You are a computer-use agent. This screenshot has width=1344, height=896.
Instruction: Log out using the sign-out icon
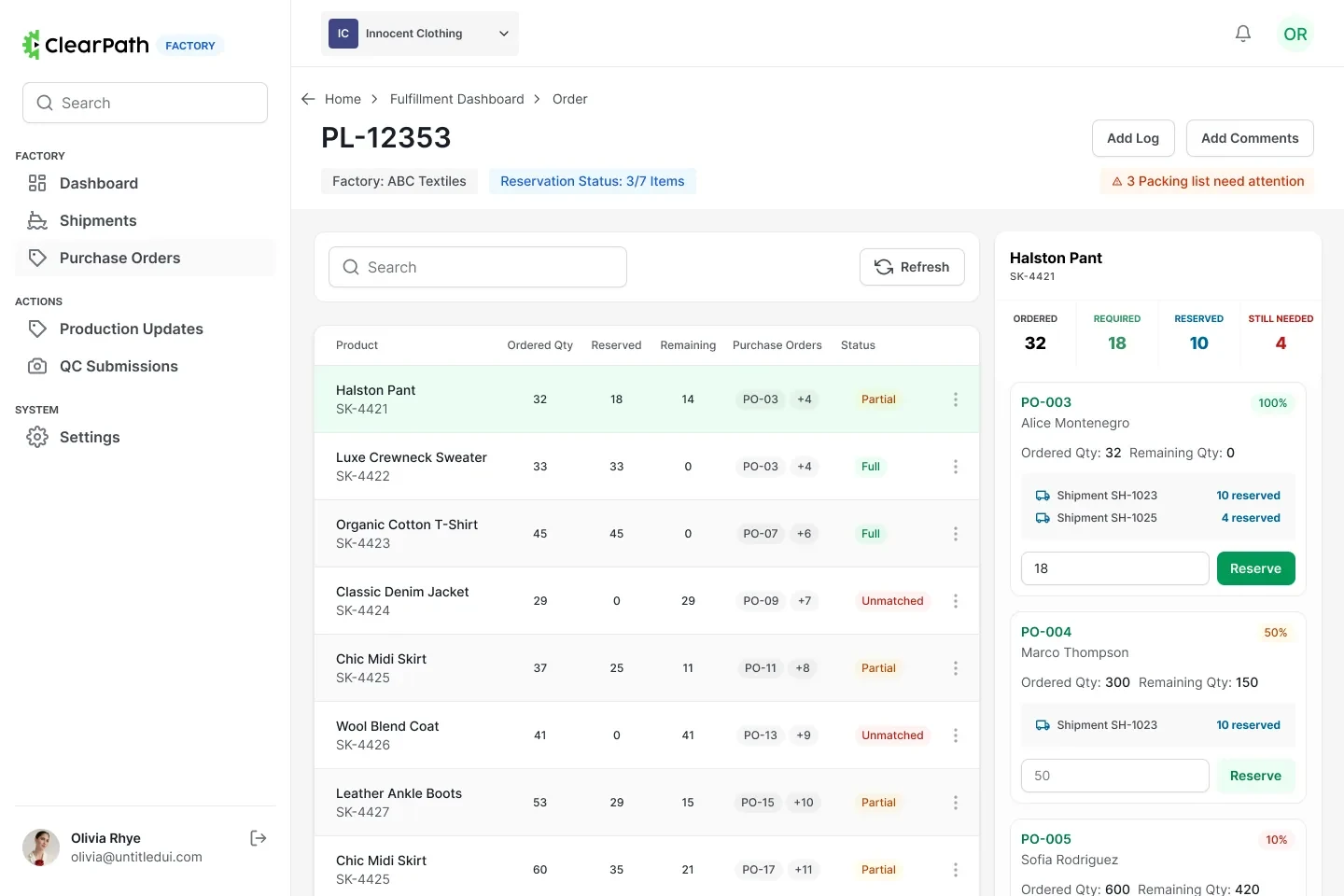tap(259, 838)
